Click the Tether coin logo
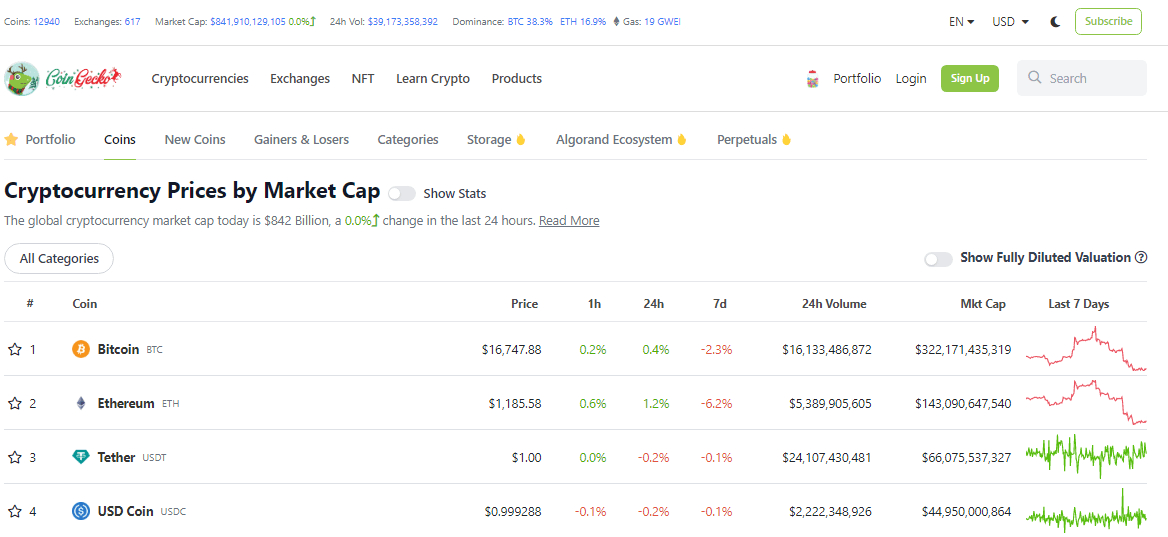1168x537 pixels. 80,457
